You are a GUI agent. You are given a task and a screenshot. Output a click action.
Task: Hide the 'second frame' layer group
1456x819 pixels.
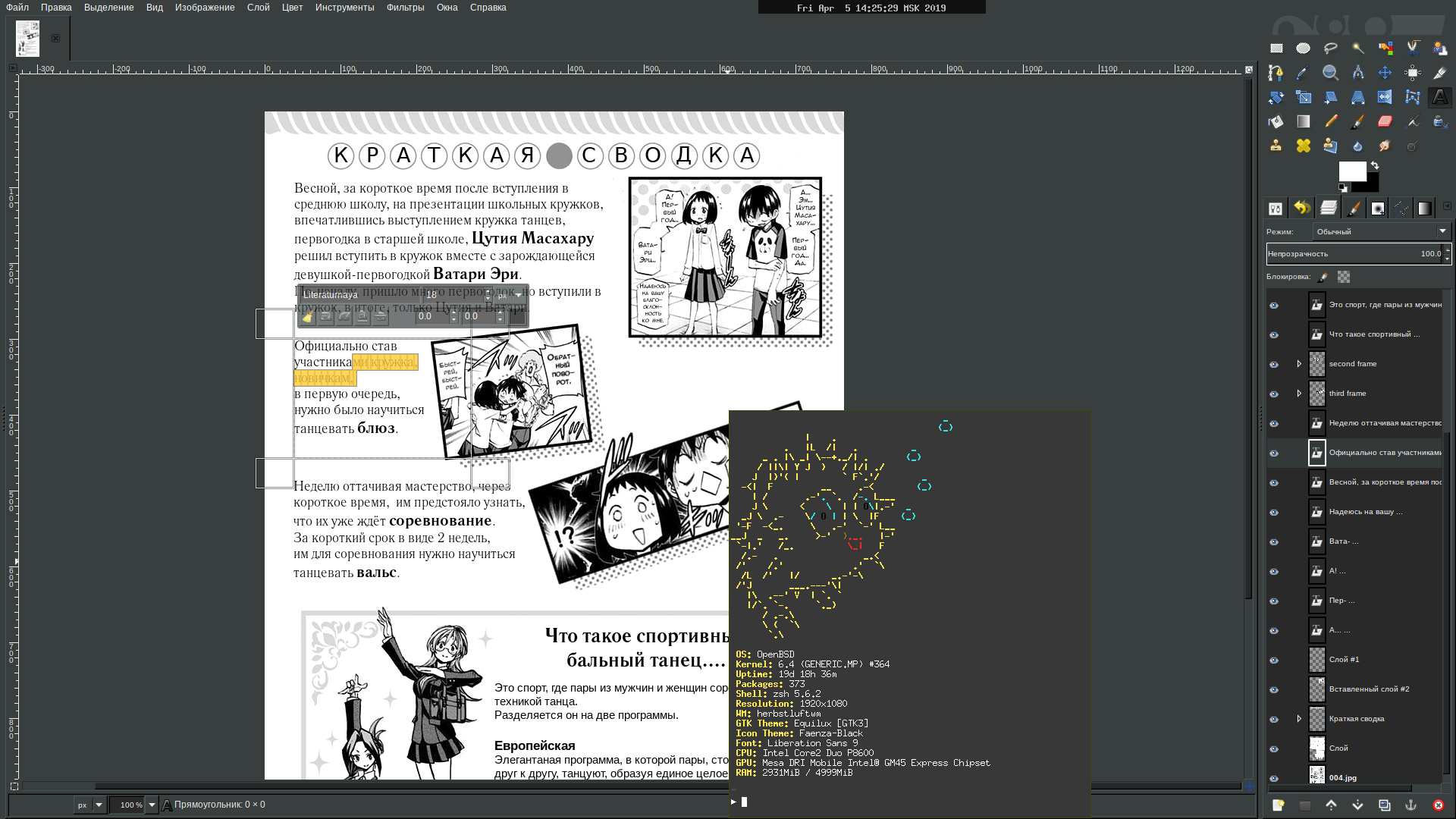pos(1274,365)
